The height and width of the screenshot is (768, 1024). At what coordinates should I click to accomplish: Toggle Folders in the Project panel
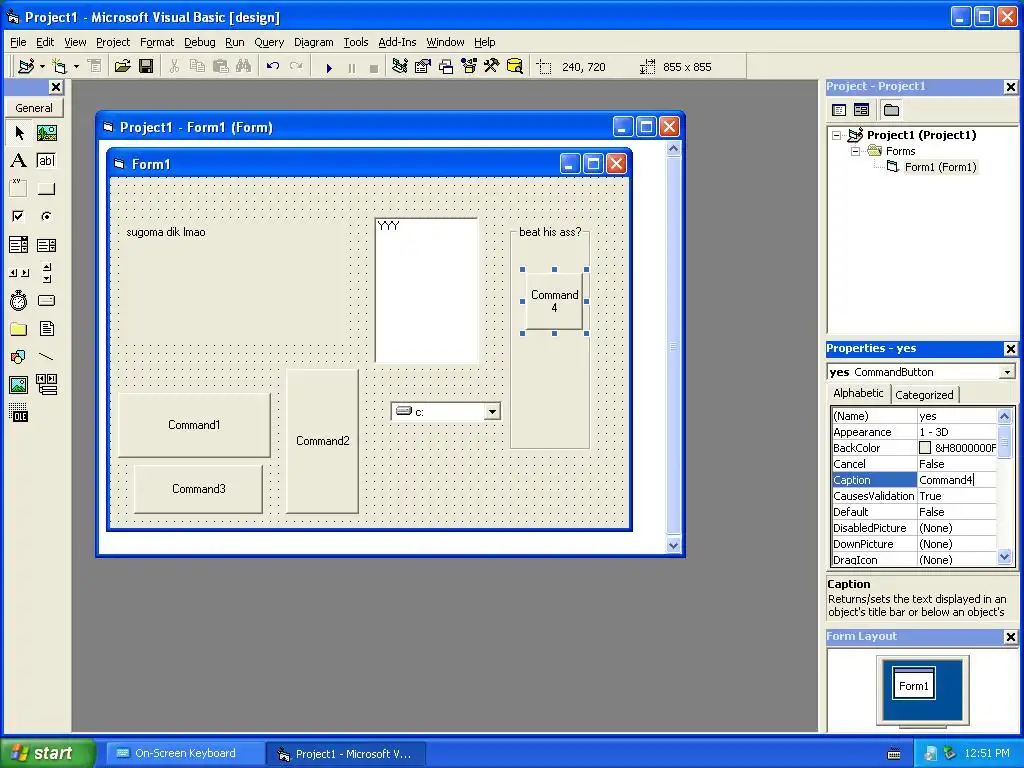891,110
